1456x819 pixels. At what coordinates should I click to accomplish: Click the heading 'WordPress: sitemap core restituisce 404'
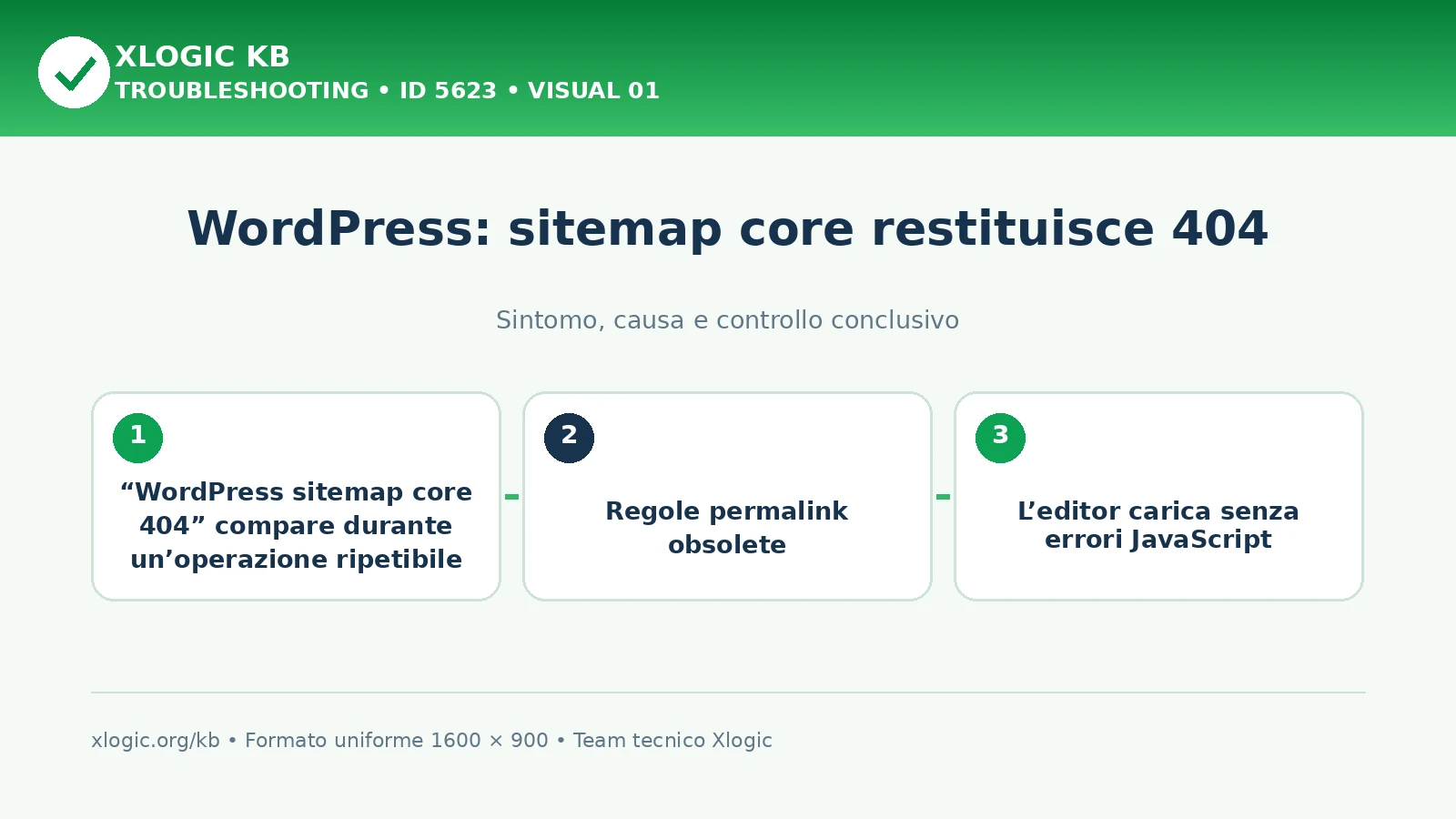[x=727, y=228]
